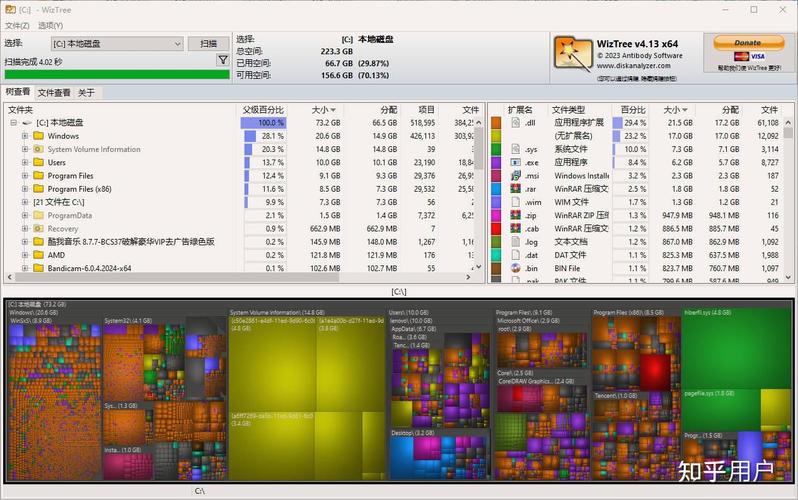Expand the [21 文件在 C:\] node

click(24, 202)
